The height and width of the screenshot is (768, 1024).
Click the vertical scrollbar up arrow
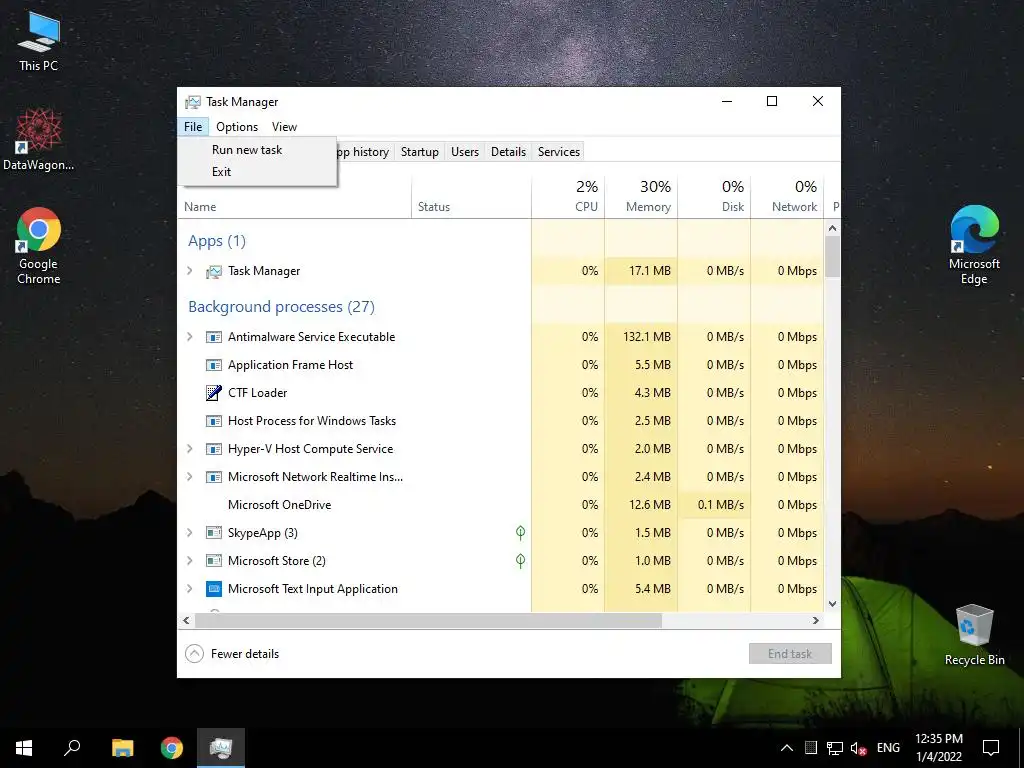tap(832, 229)
